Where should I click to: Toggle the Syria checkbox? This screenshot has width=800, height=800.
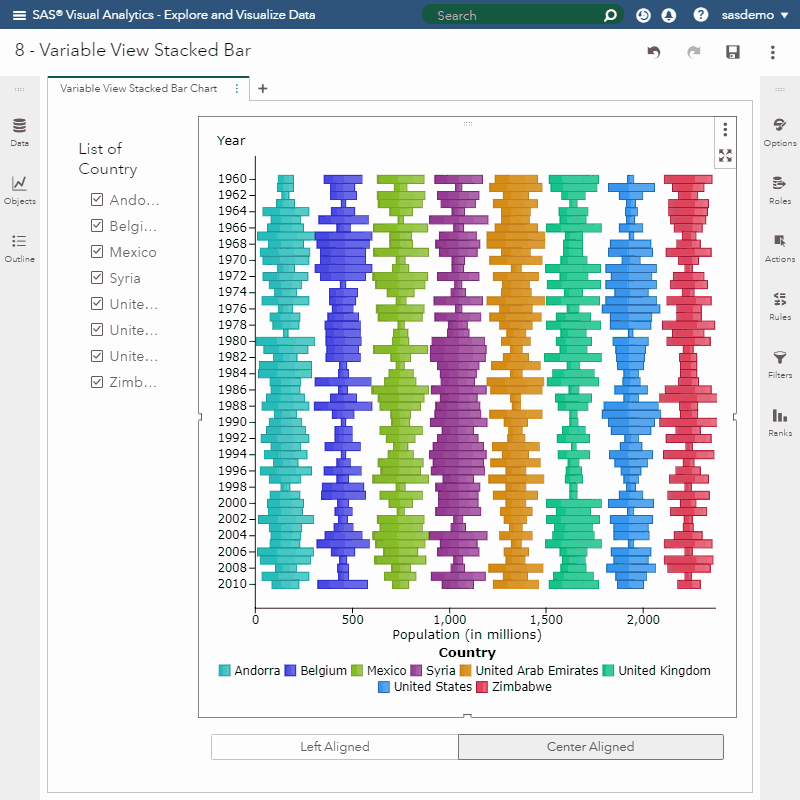[97, 278]
